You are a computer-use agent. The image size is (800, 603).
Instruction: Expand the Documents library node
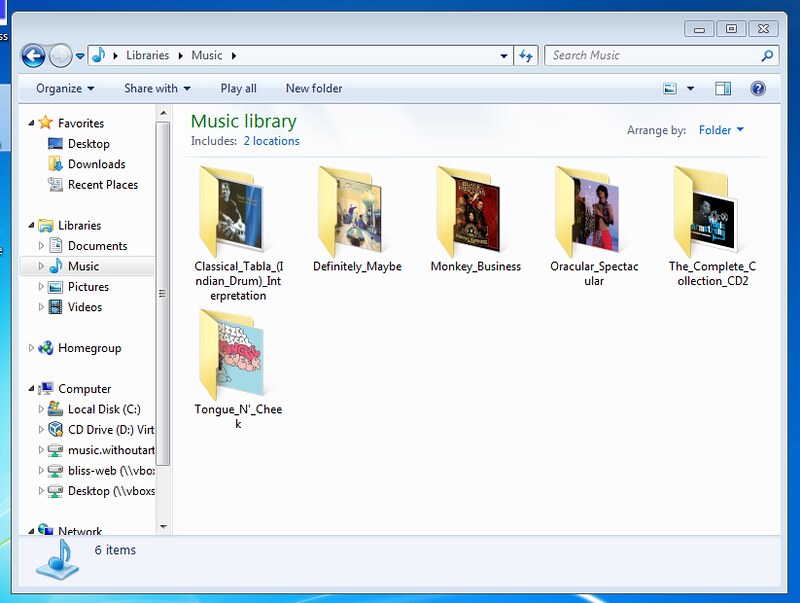[41, 245]
